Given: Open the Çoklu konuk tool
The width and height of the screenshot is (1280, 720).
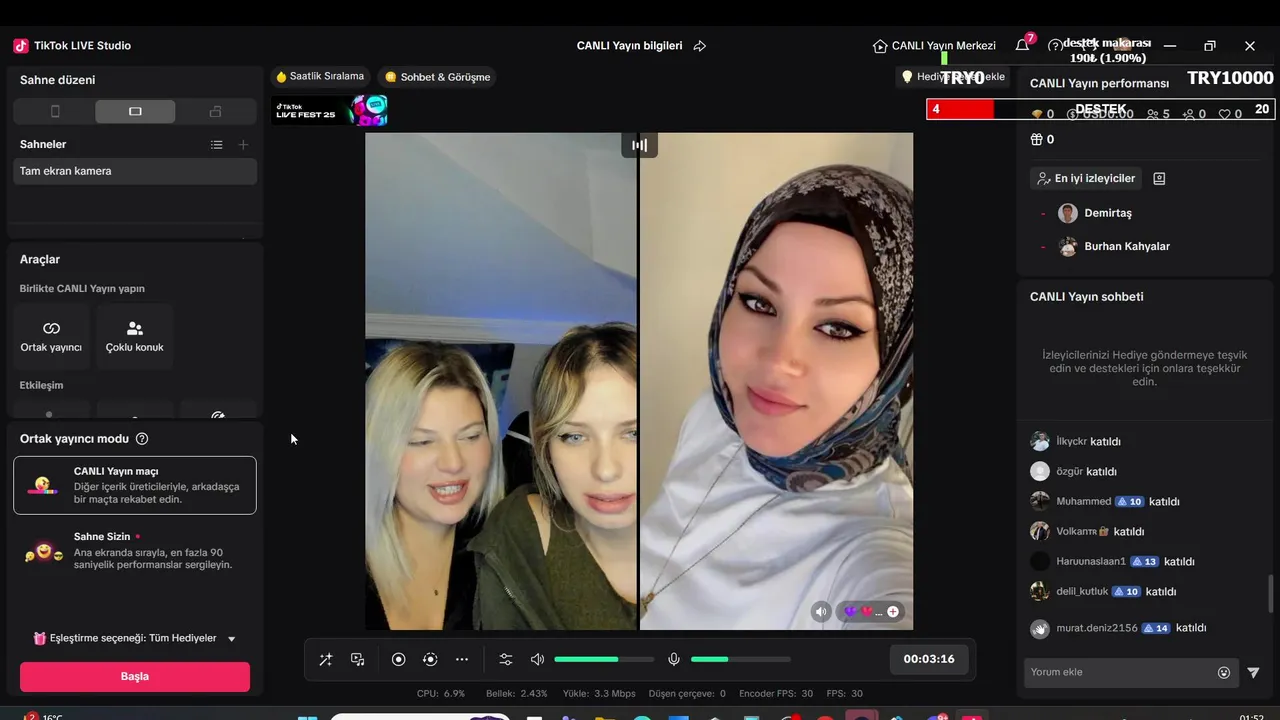Looking at the screenshot, I should tap(135, 337).
